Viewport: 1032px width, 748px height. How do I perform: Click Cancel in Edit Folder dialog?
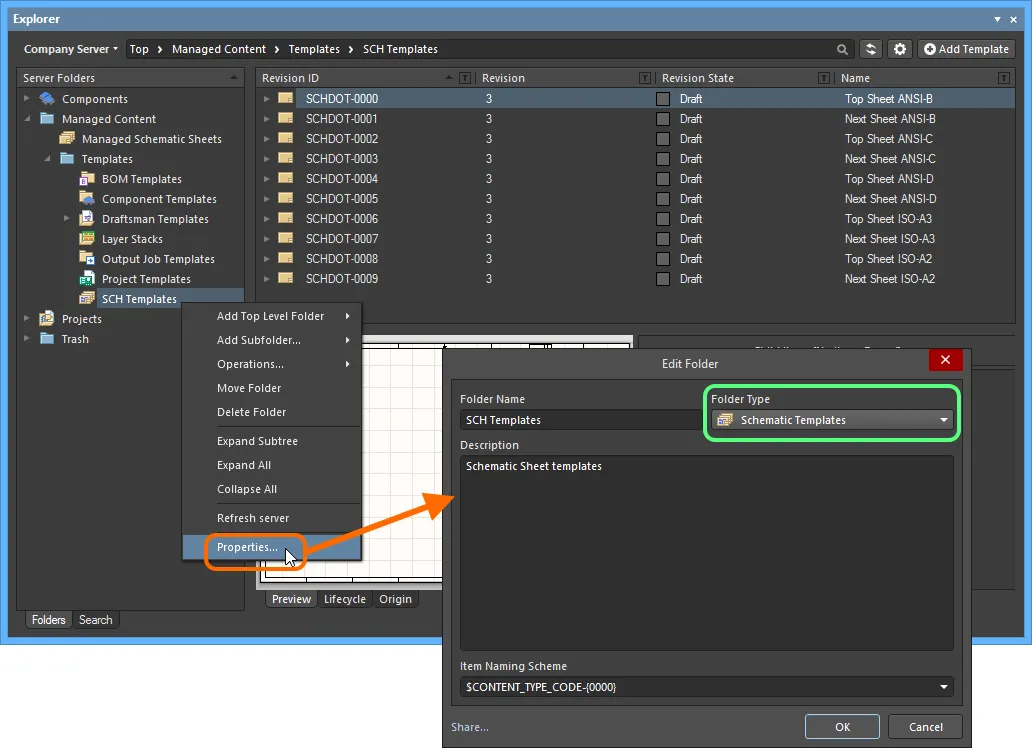925,727
